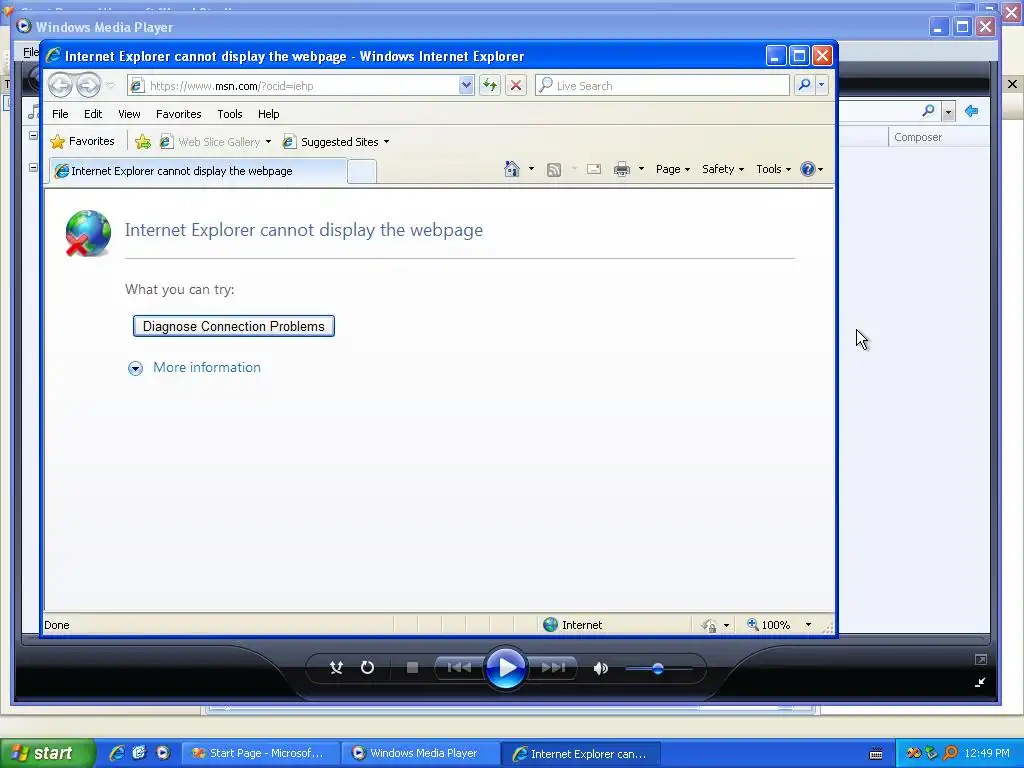Open the Home page icon in command bar
The image size is (1024, 768).
tap(512, 169)
